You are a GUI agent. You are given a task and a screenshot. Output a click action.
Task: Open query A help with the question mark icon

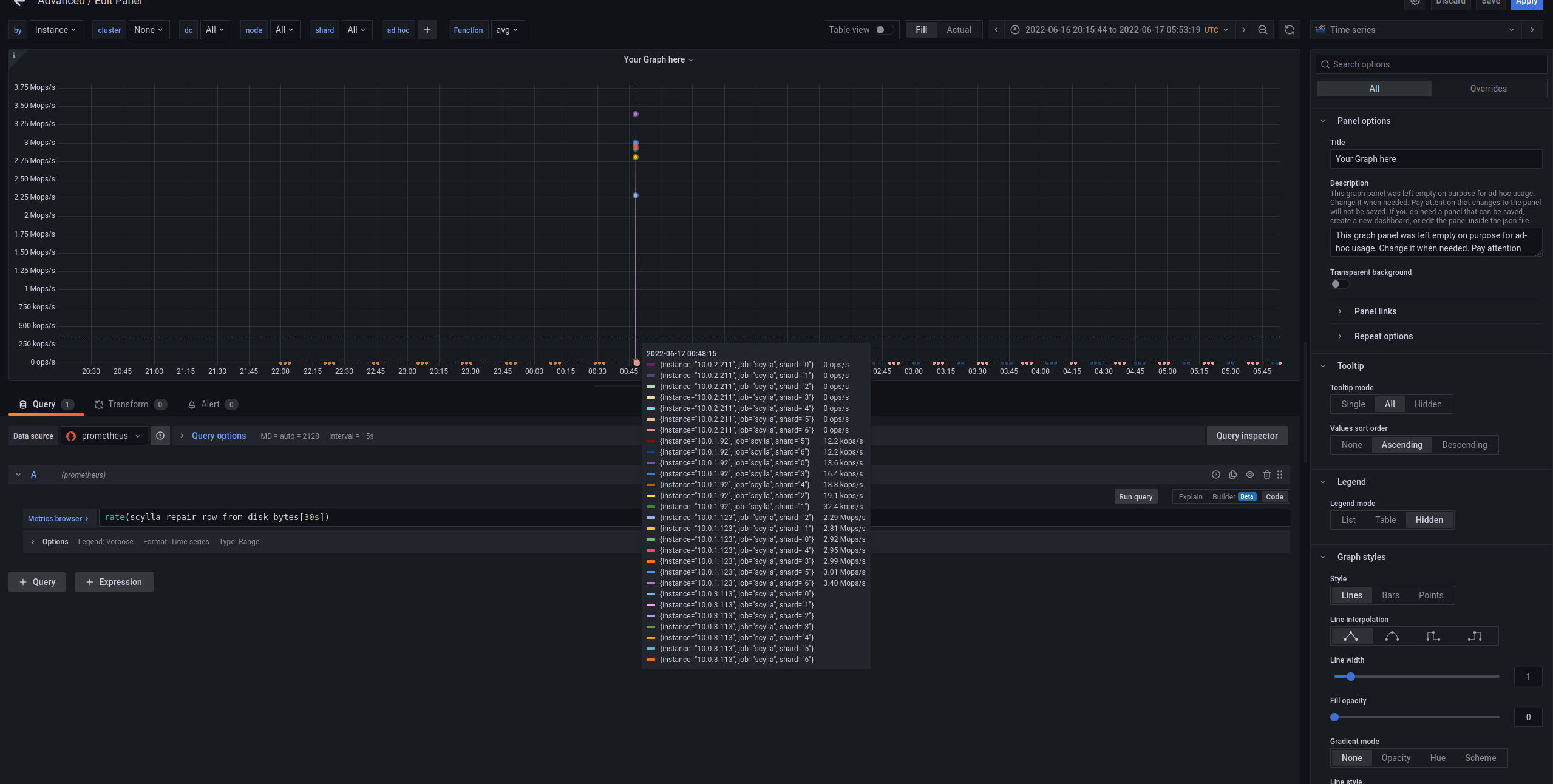click(1215, 475)
